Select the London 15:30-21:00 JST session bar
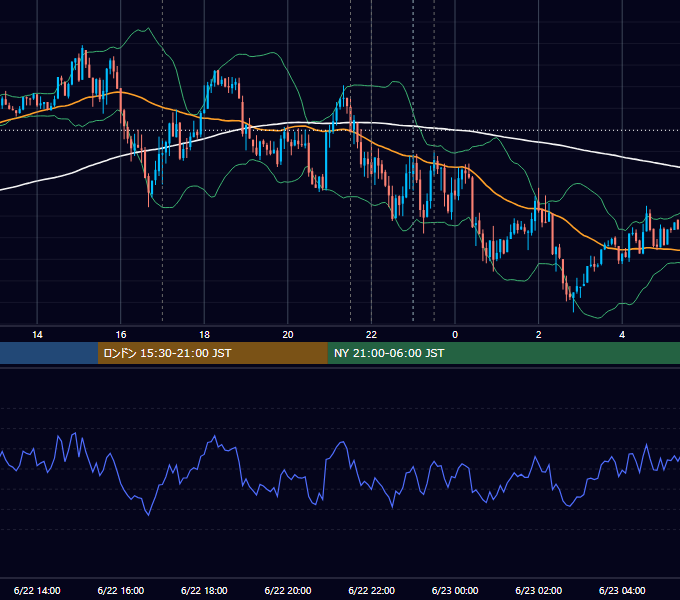Screen dimensions: 680x600 click(212, 353)
